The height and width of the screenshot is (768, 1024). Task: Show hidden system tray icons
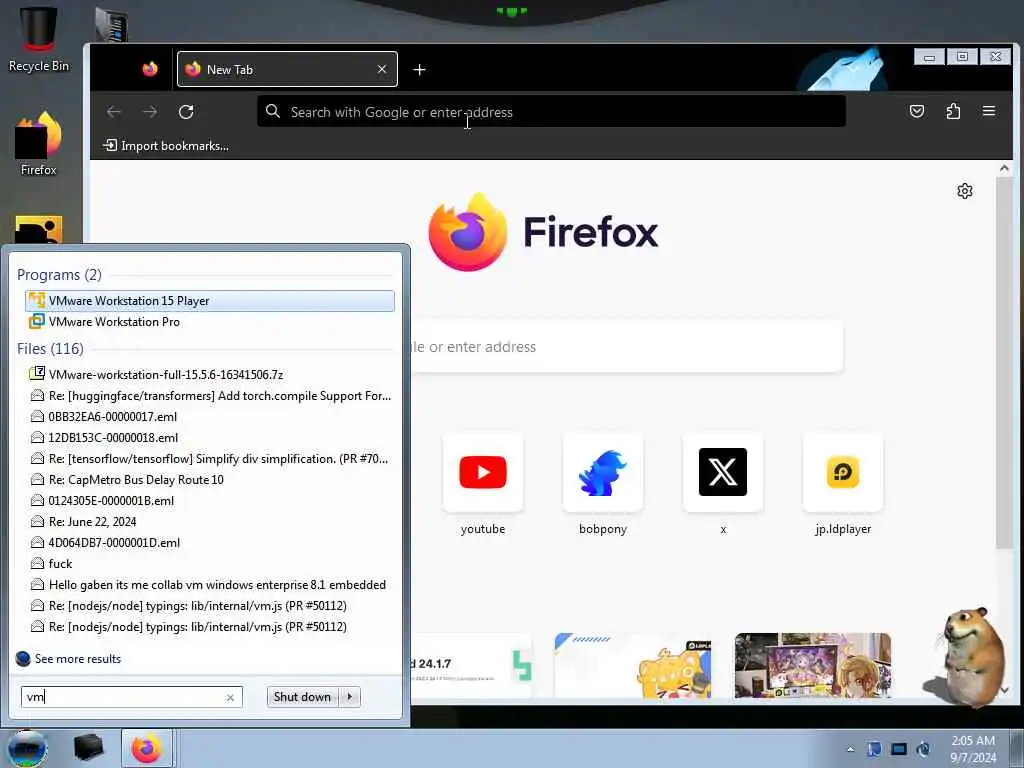850,749
